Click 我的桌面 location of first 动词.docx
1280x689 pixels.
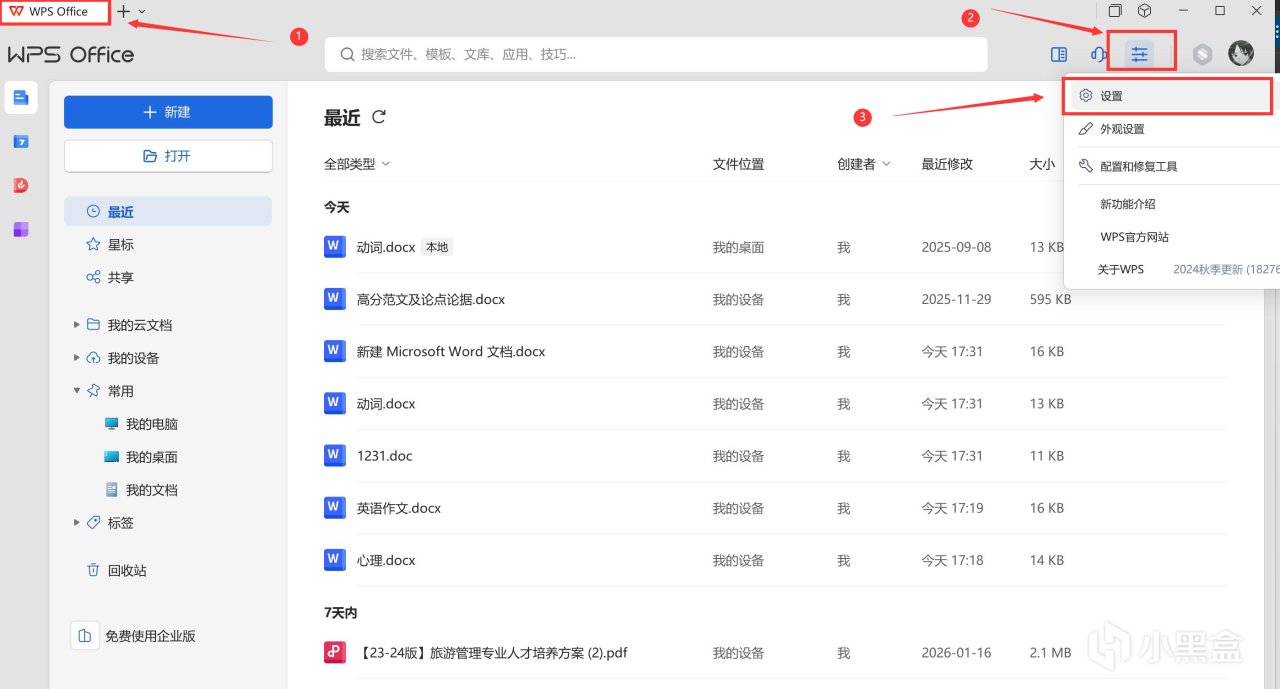point(738,247)
